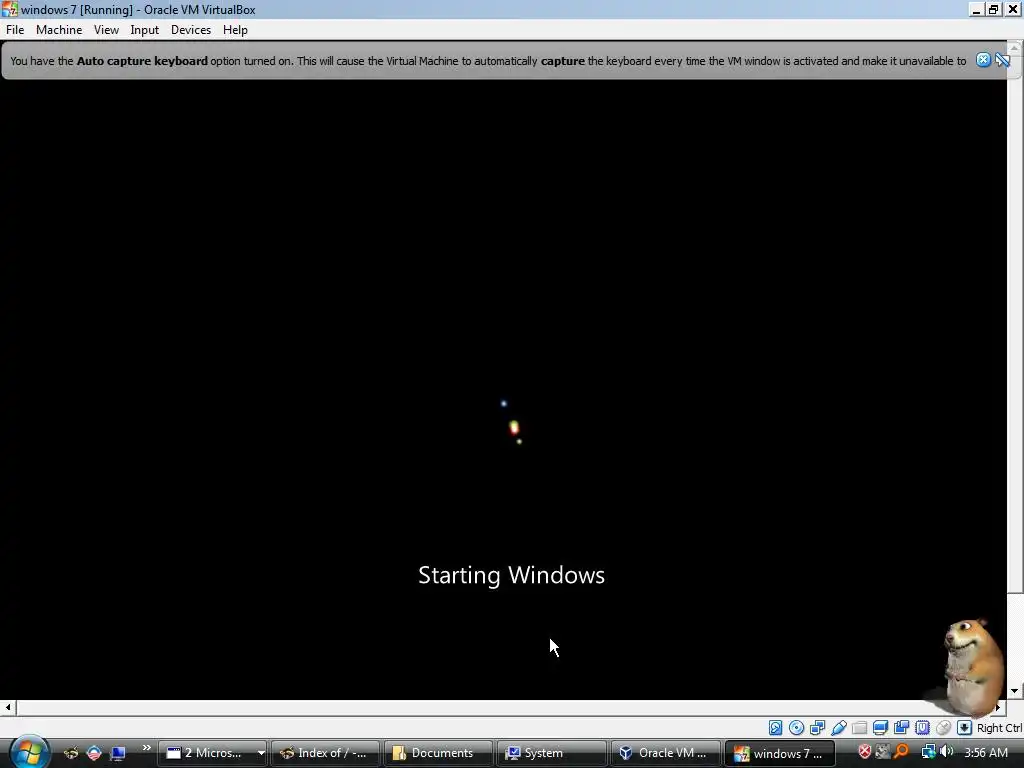Click the optical disc status icon
The width and height of the screenshot is (1024, 768).
[796, 728]
